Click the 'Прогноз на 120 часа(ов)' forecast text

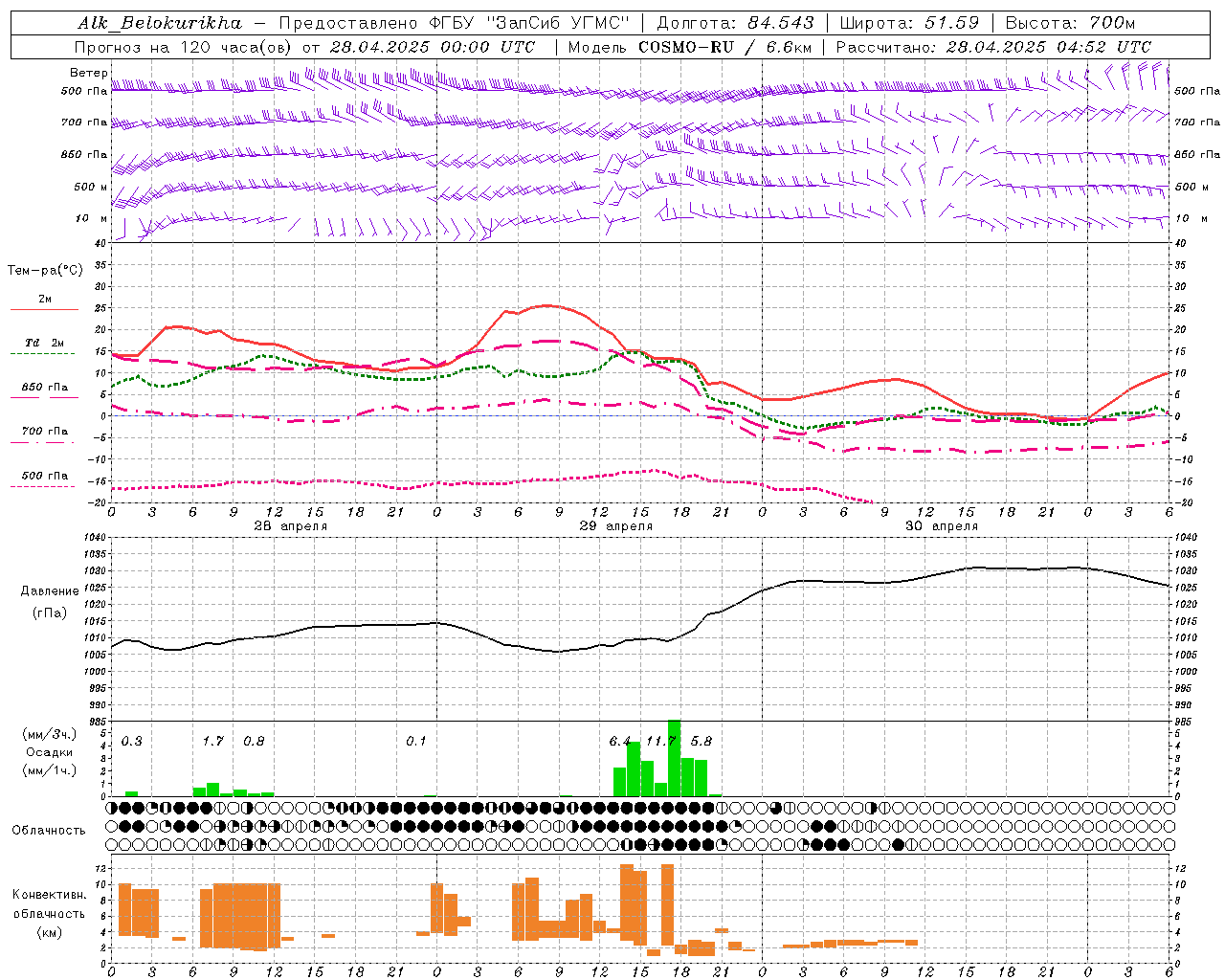(x=184, y=47)
